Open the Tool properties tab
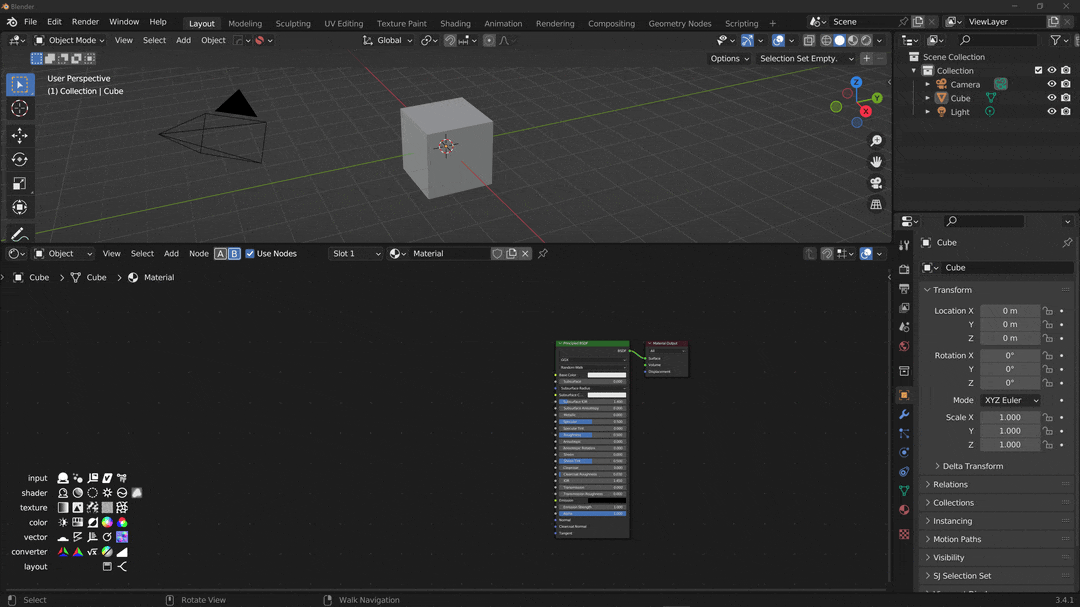Screen dimensions: 1080x607 904,245
